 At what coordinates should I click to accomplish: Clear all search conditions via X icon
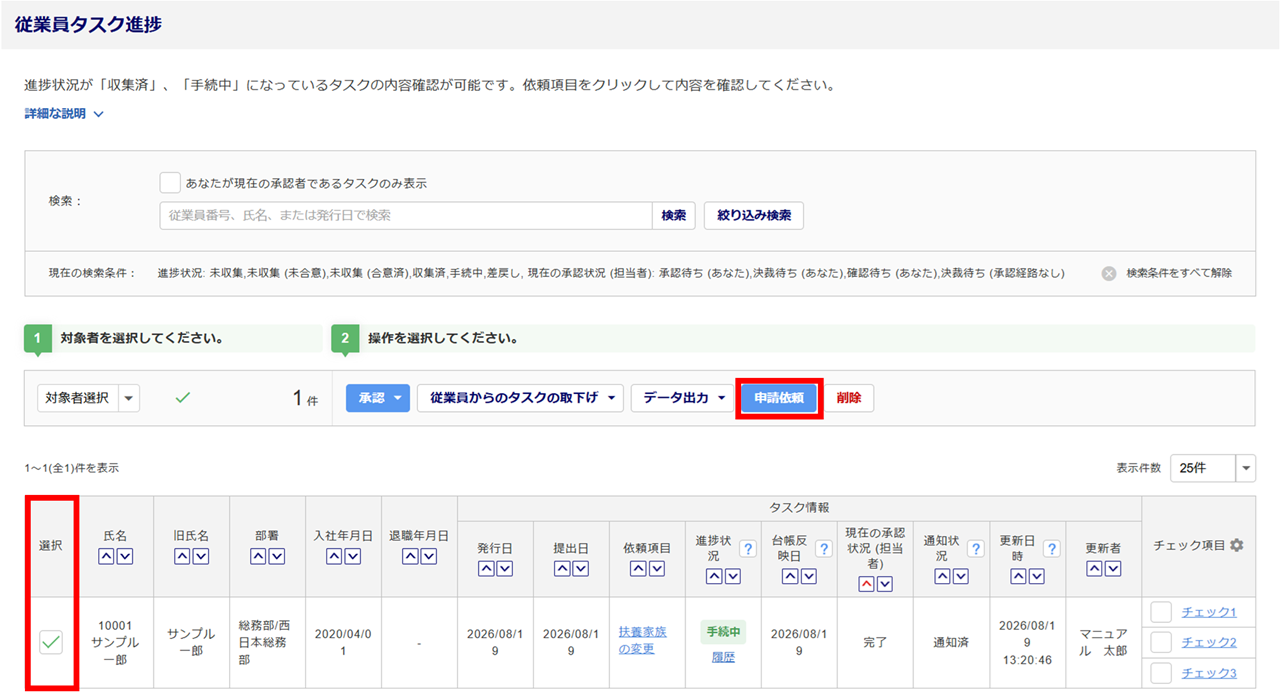click(x=1109, y=273)
